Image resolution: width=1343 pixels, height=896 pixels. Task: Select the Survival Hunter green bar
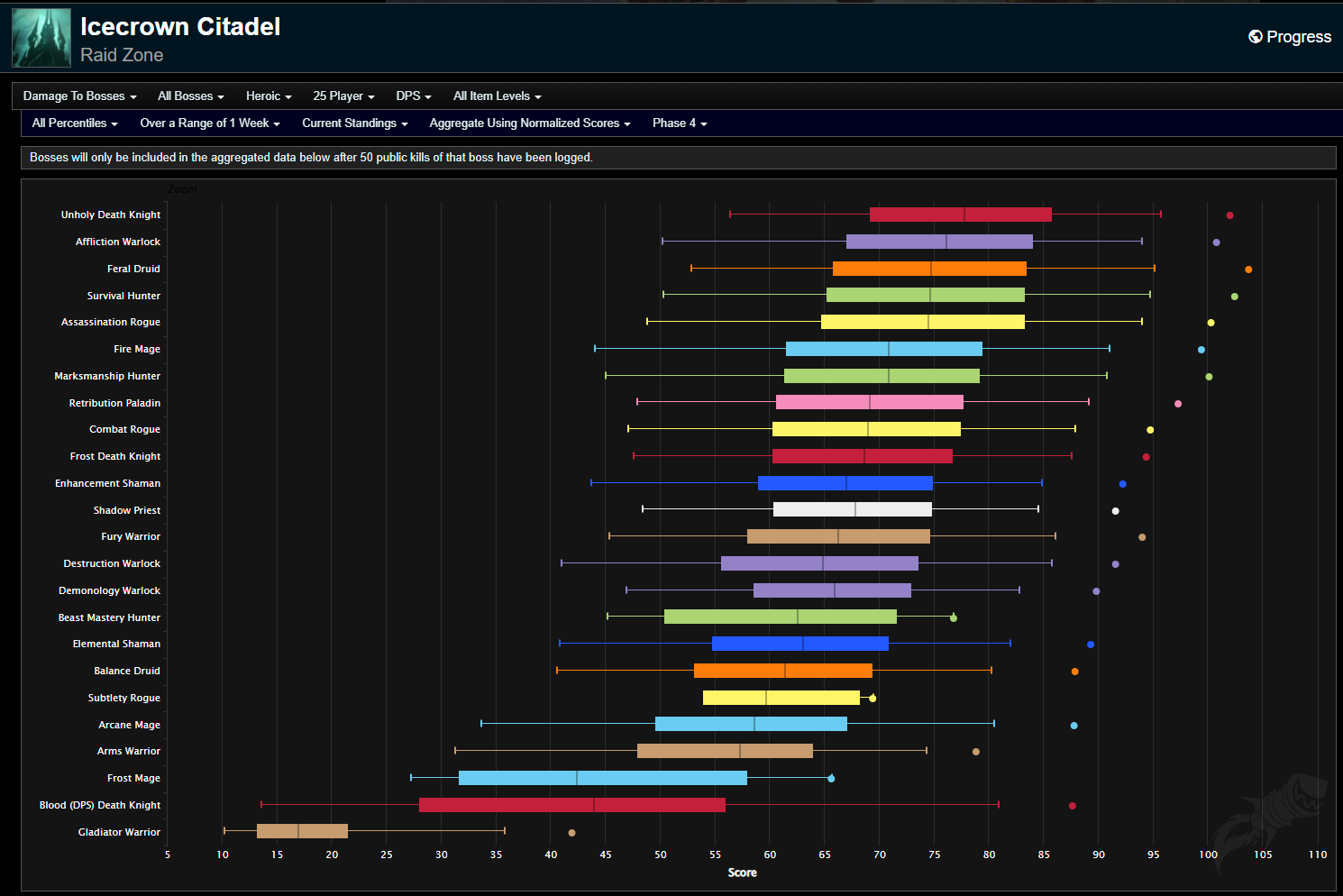926,295
